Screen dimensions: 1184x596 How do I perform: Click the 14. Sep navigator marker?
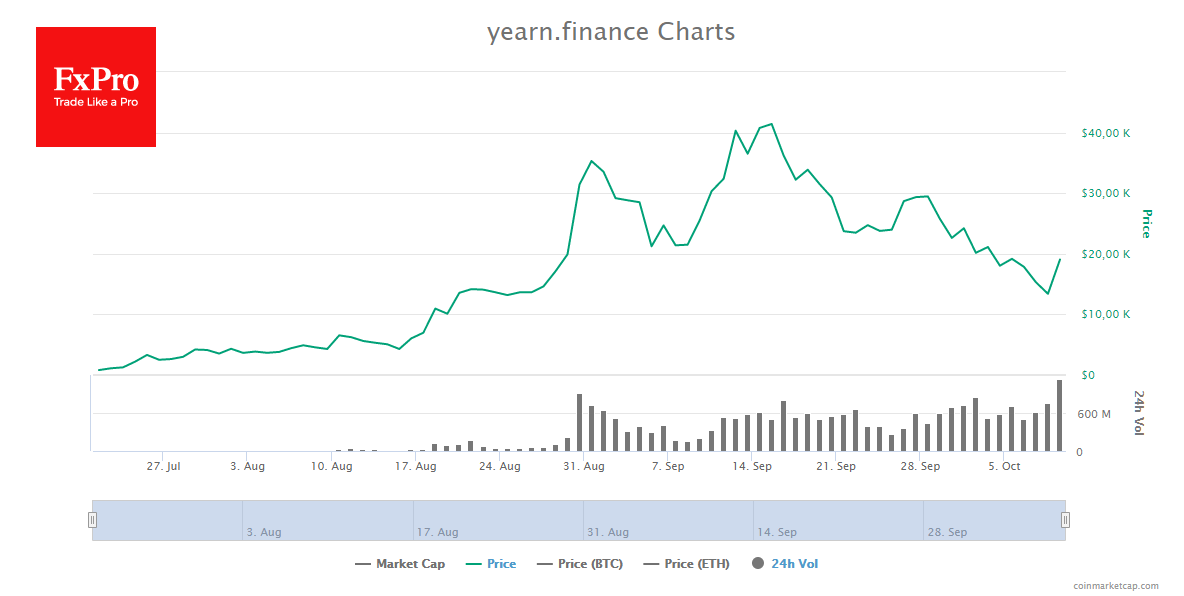pos(776,532)
